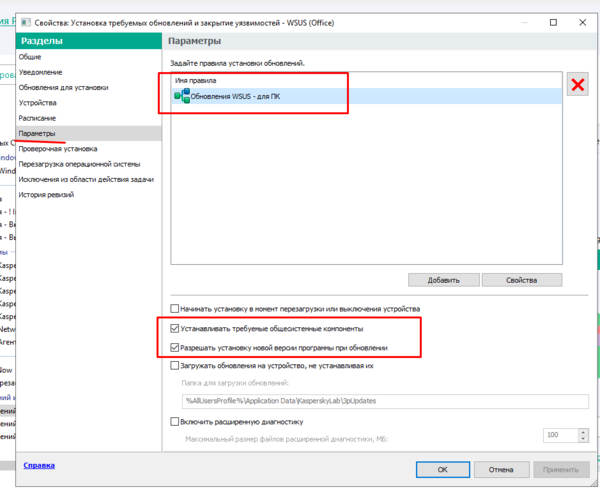Viewport: 600px width, 492px height.
Task: Click the 'OK' button
Action: (443, 469)
